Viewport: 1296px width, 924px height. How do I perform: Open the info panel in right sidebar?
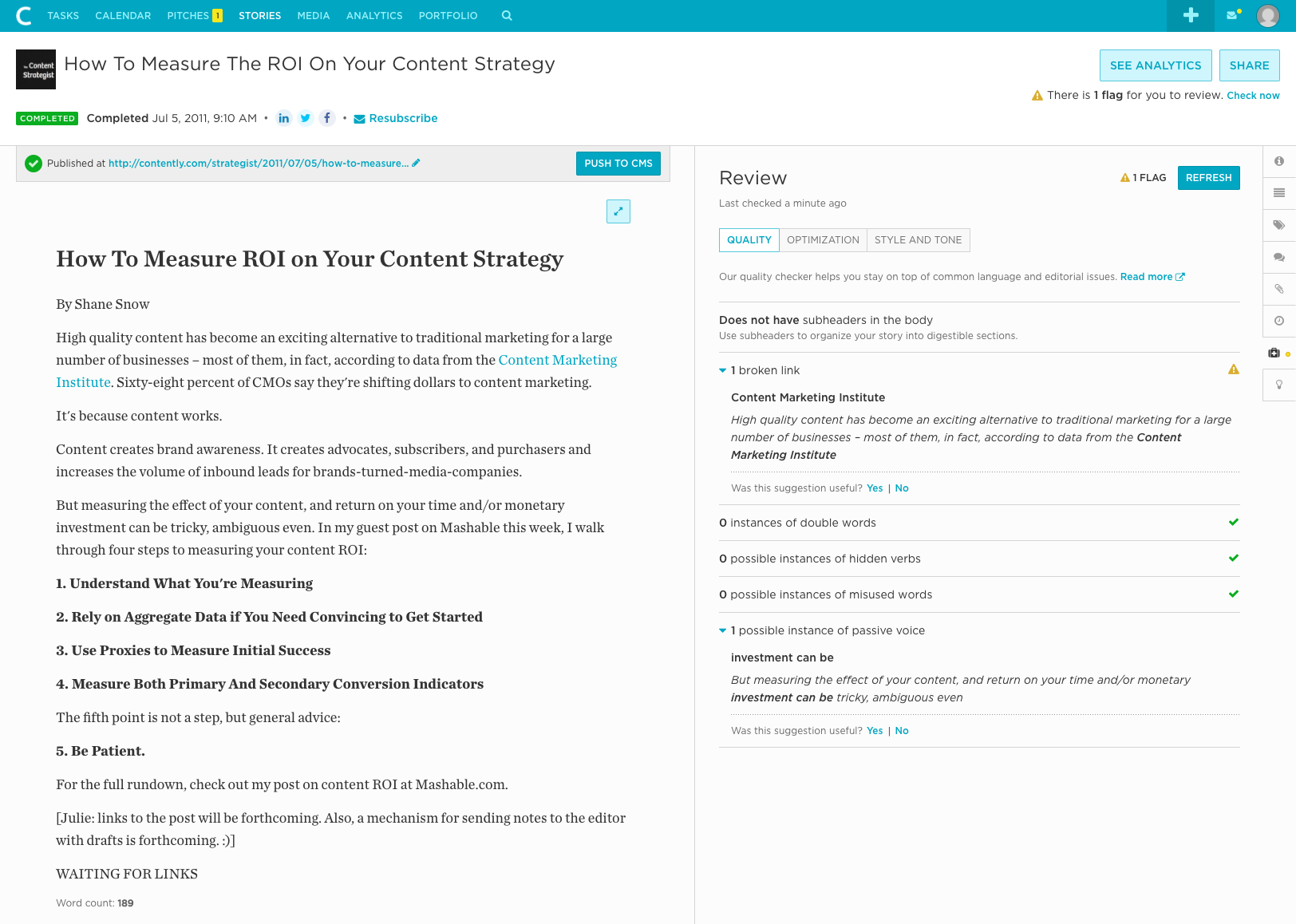(1279, 161)
